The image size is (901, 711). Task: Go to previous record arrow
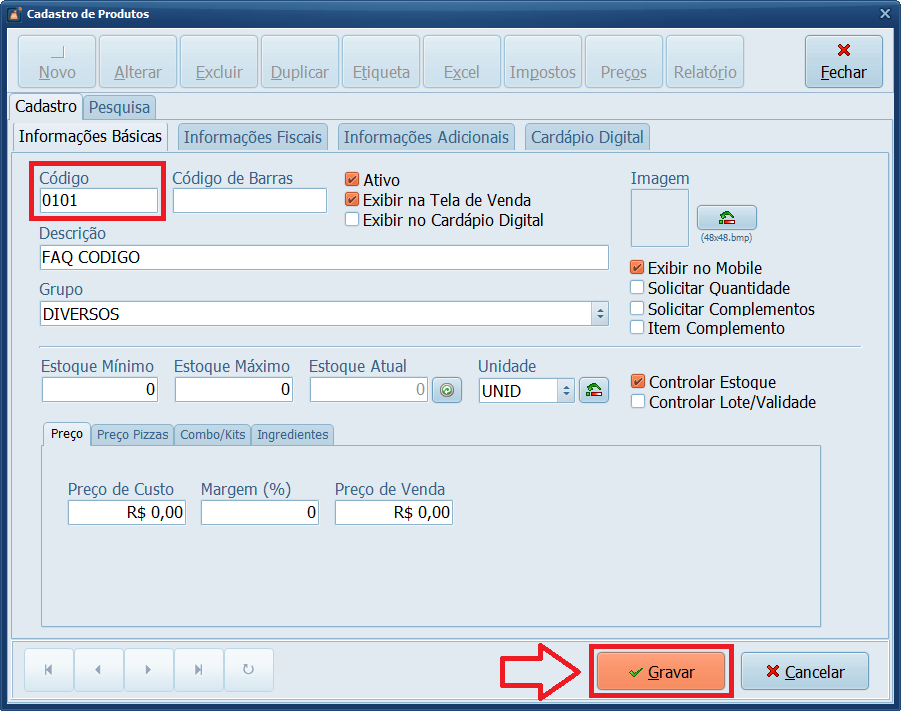pos(98,671)
